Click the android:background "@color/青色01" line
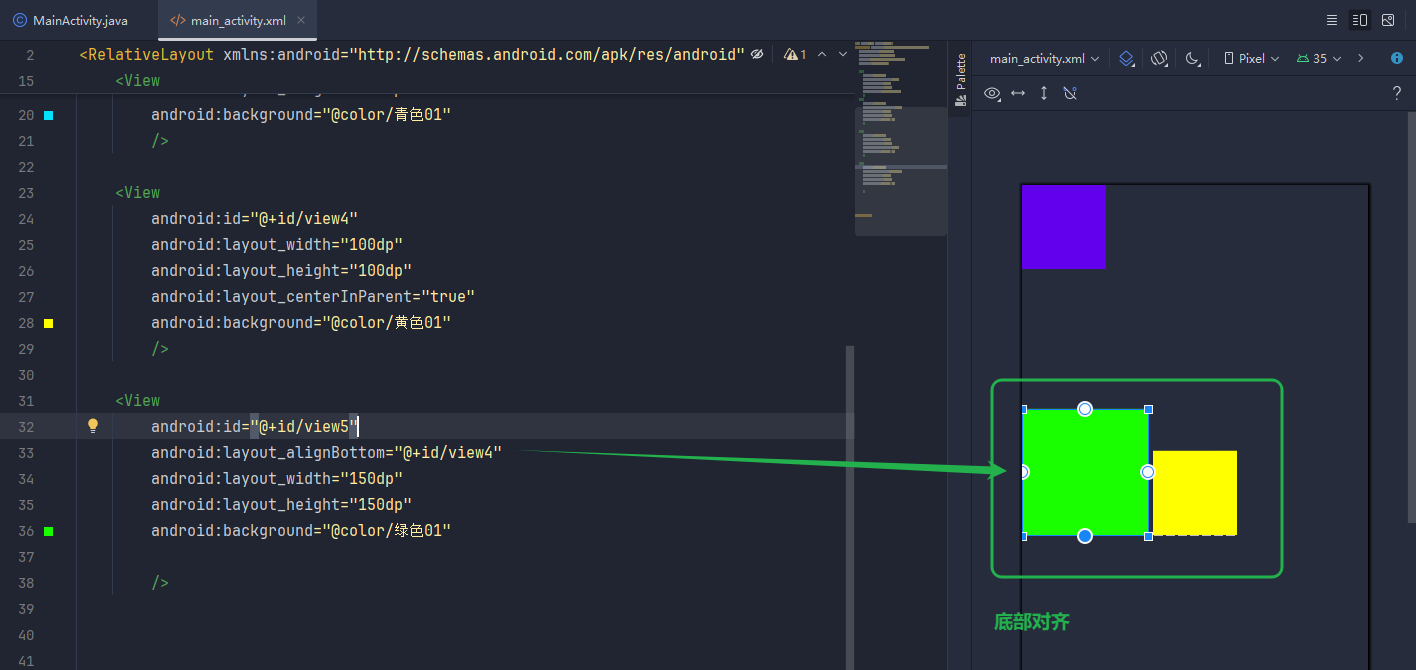This screenshot has height=670, width=1416. pyautogui.click(x=301, y=115)
